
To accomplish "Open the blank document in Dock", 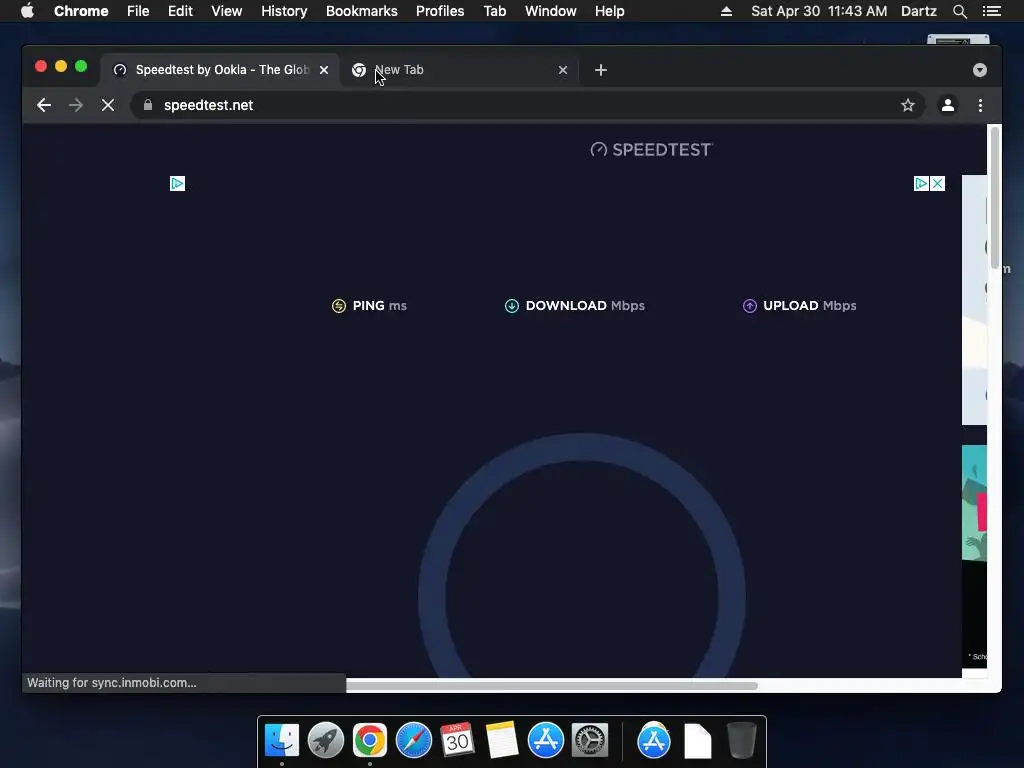I will click(697, 741).
